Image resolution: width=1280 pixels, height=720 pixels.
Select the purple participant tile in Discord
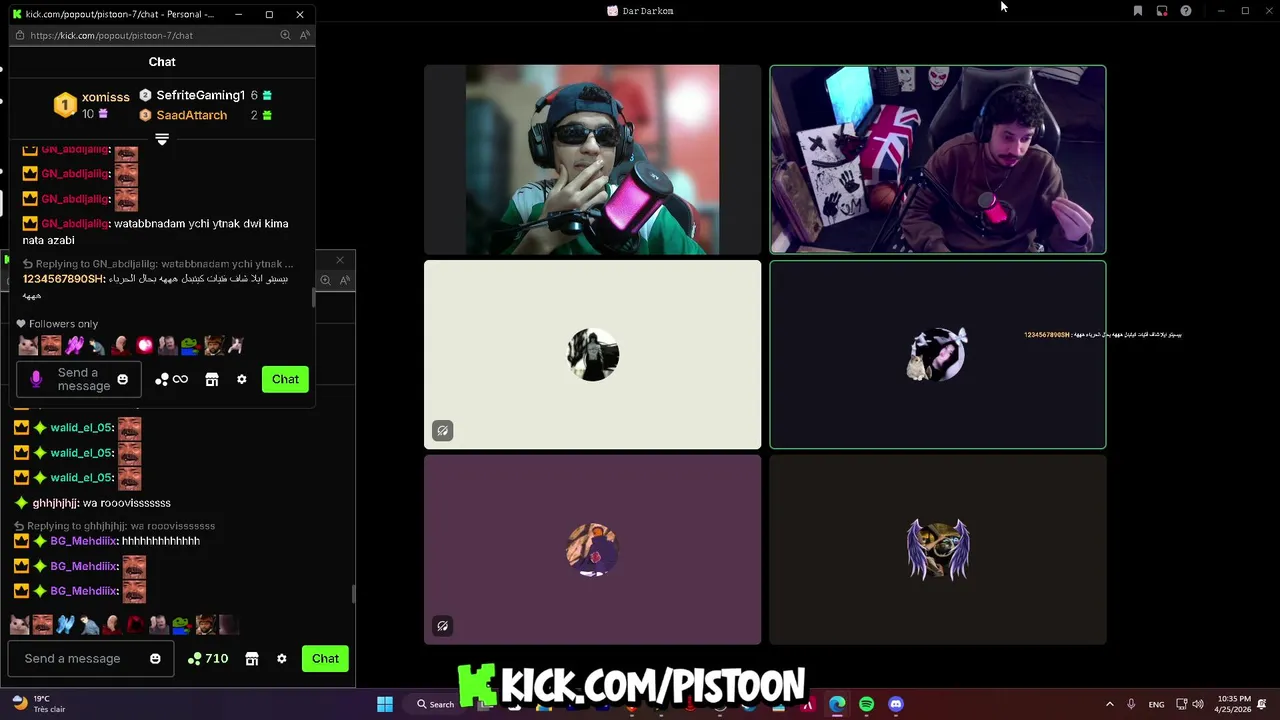(x=592, y=550)
